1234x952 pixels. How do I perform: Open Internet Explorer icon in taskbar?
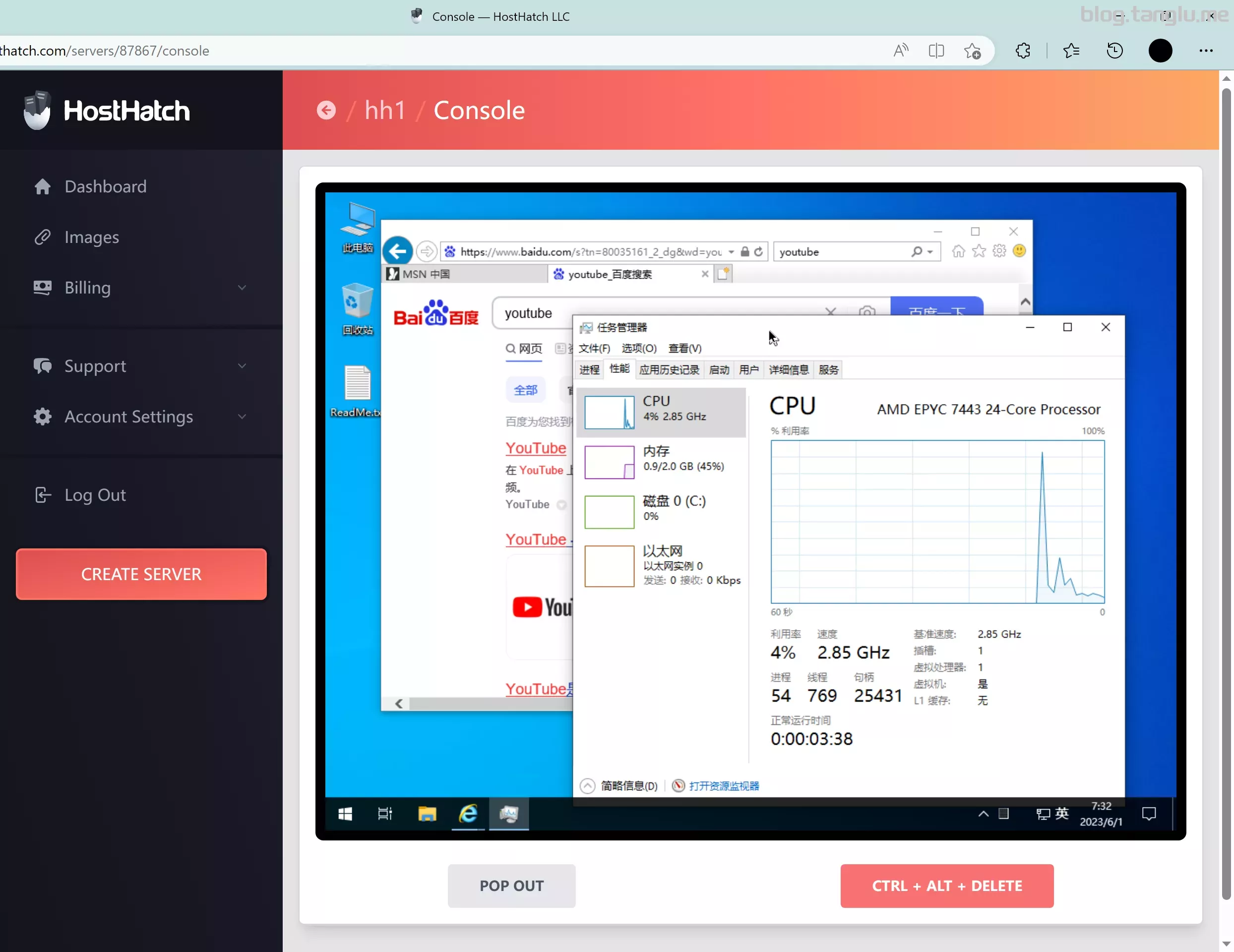467,813
